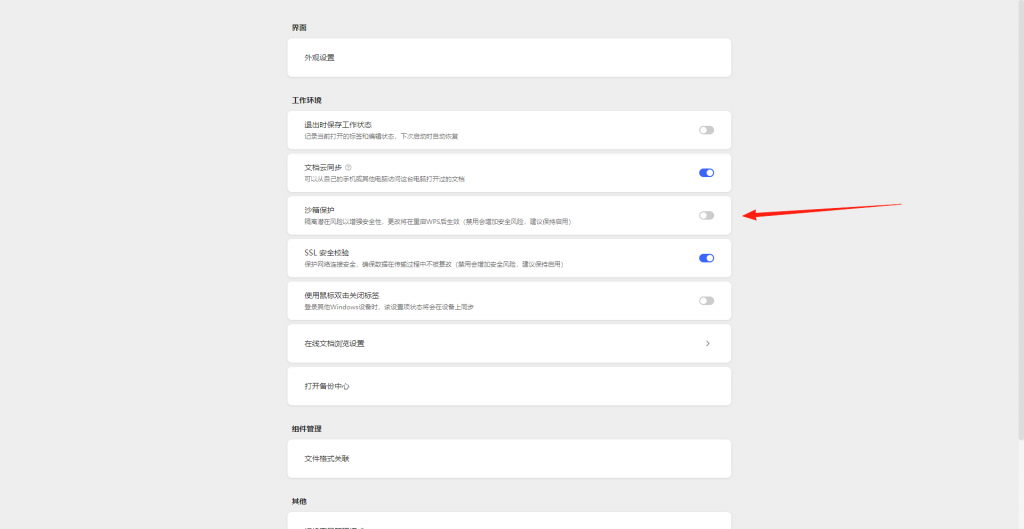Click the 退出时保存工作状态 title text

click(x=338, y=125)
